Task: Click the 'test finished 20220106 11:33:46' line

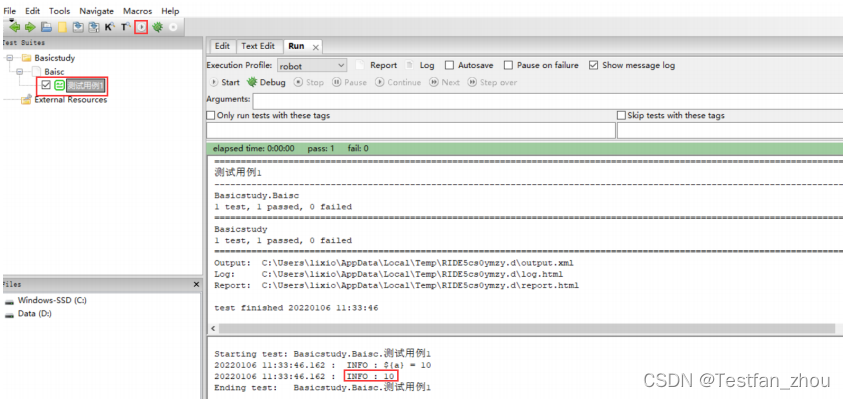Action: tap(296, 308)
